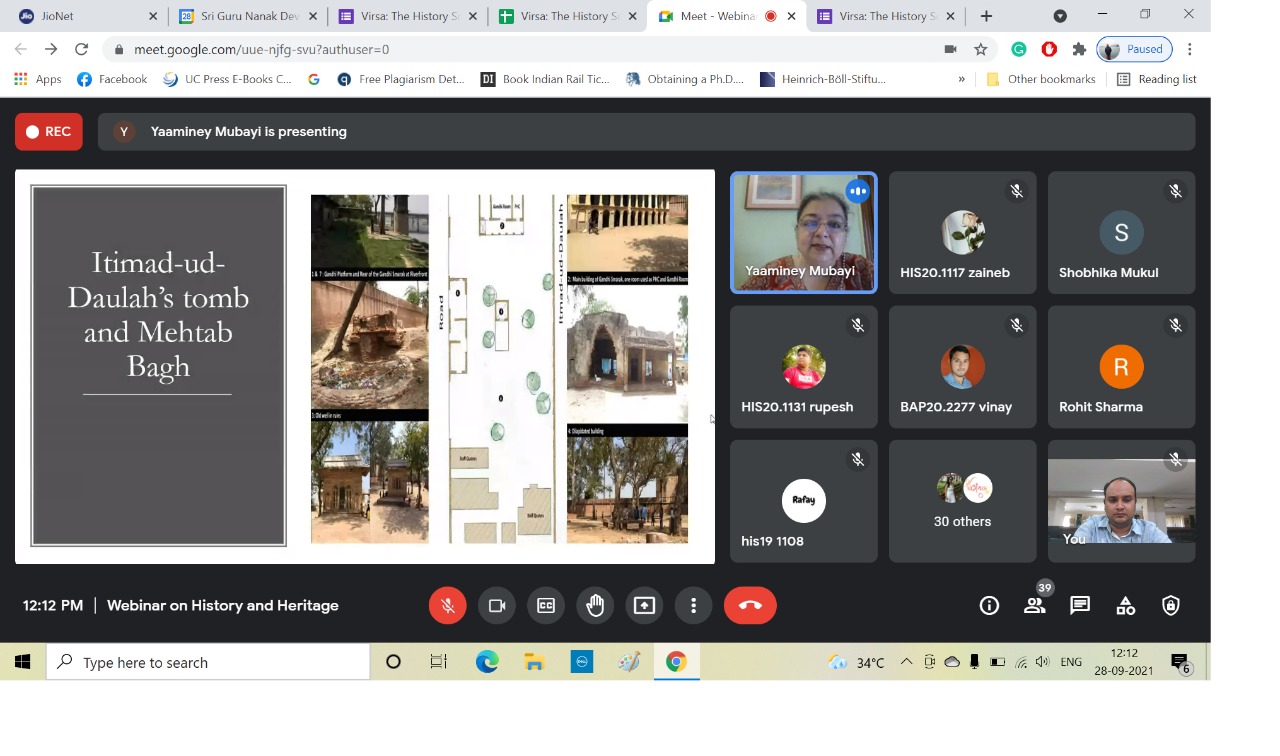Click the Windows taskbar search box
Screen dimensions: 1280x756
tap(208, 662)
